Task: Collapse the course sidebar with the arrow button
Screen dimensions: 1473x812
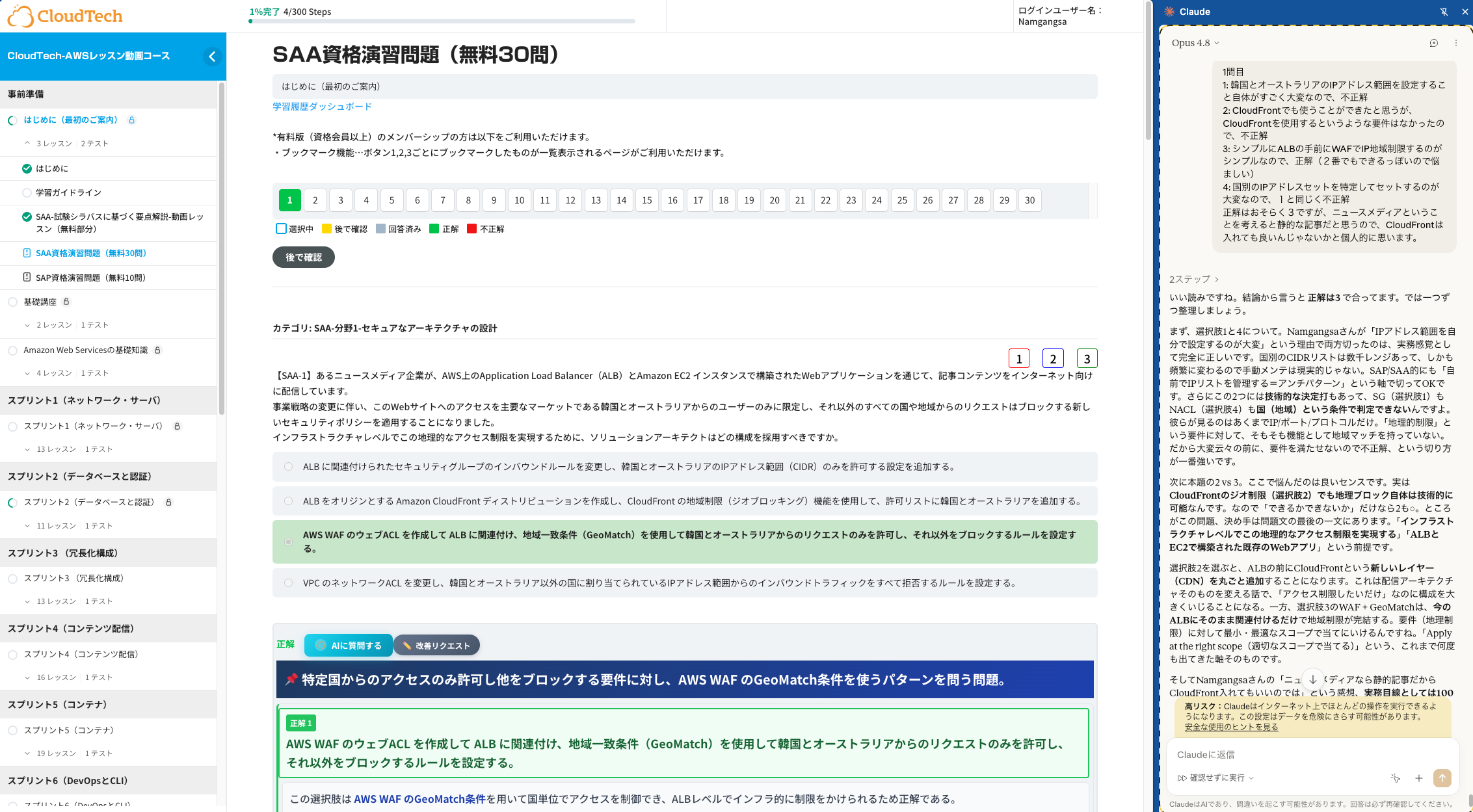Action: [212, 57]
